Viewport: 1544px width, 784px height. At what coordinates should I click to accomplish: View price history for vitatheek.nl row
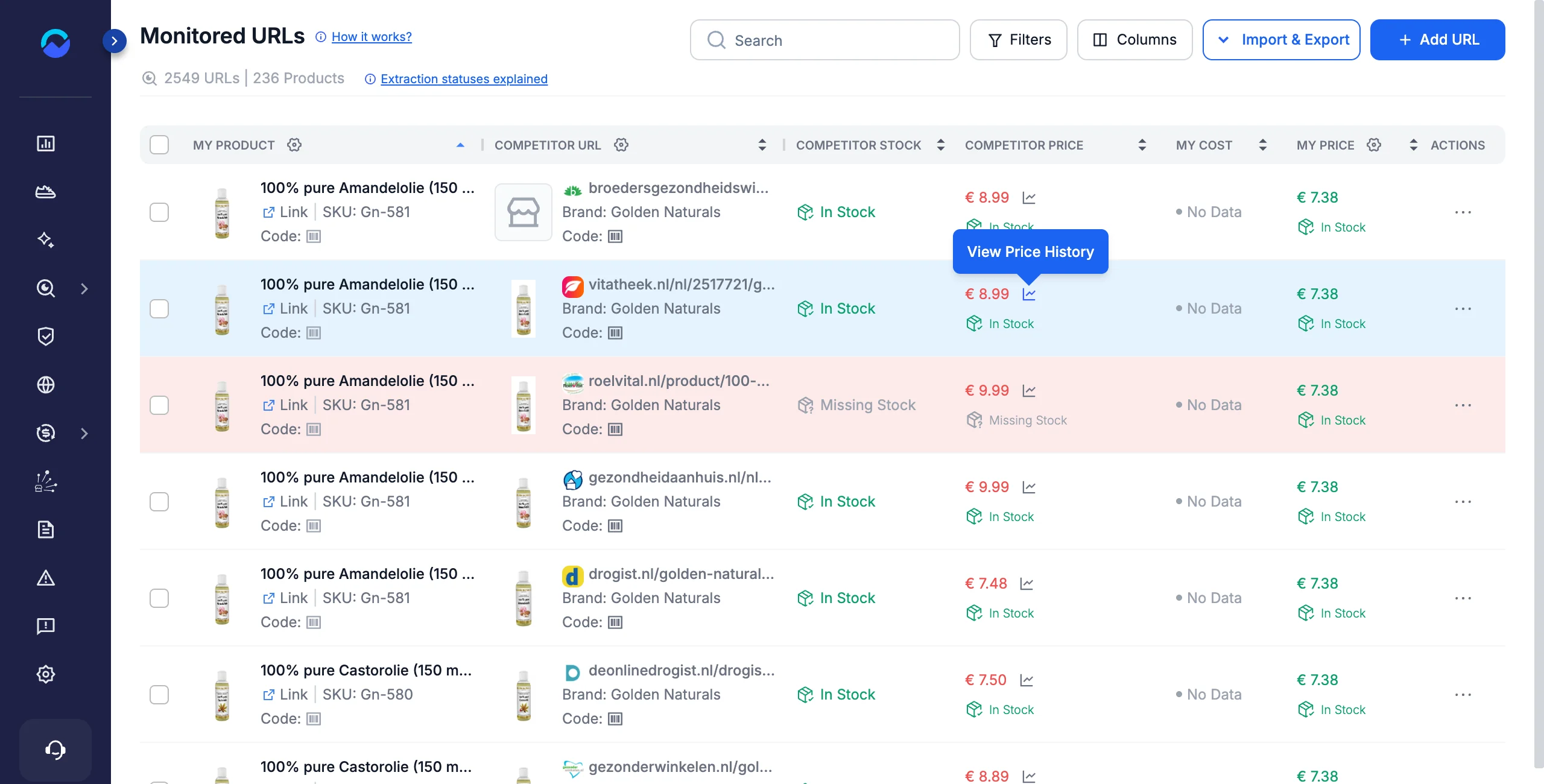1029,294
